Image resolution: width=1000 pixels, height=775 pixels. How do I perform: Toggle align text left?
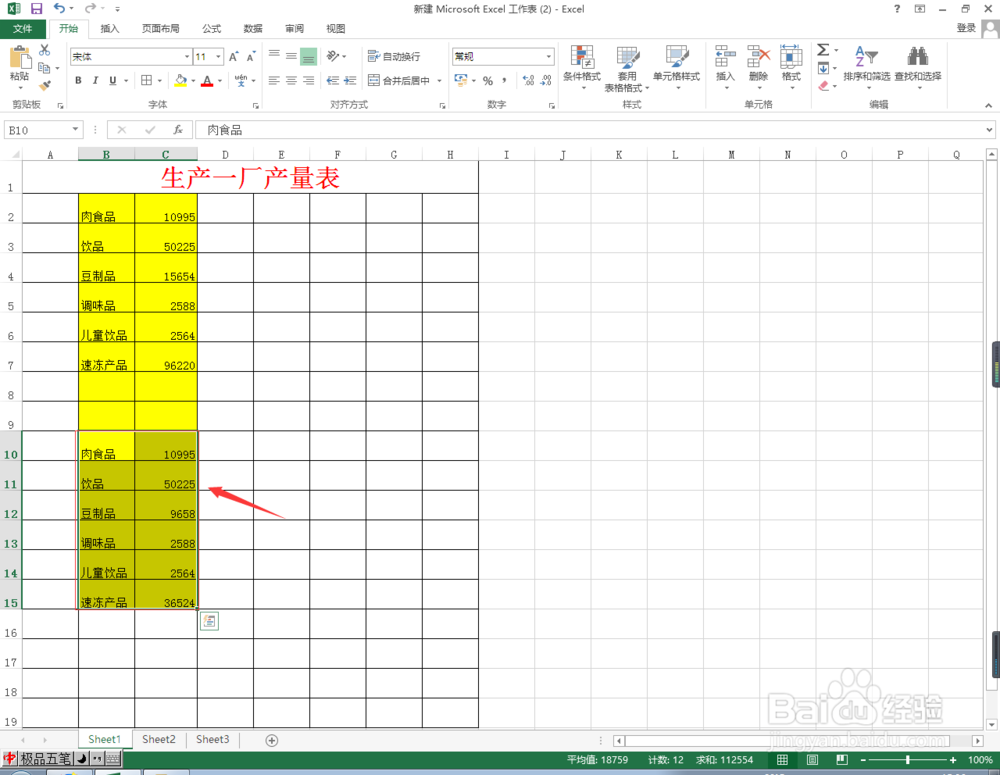[x=274, y=80]
